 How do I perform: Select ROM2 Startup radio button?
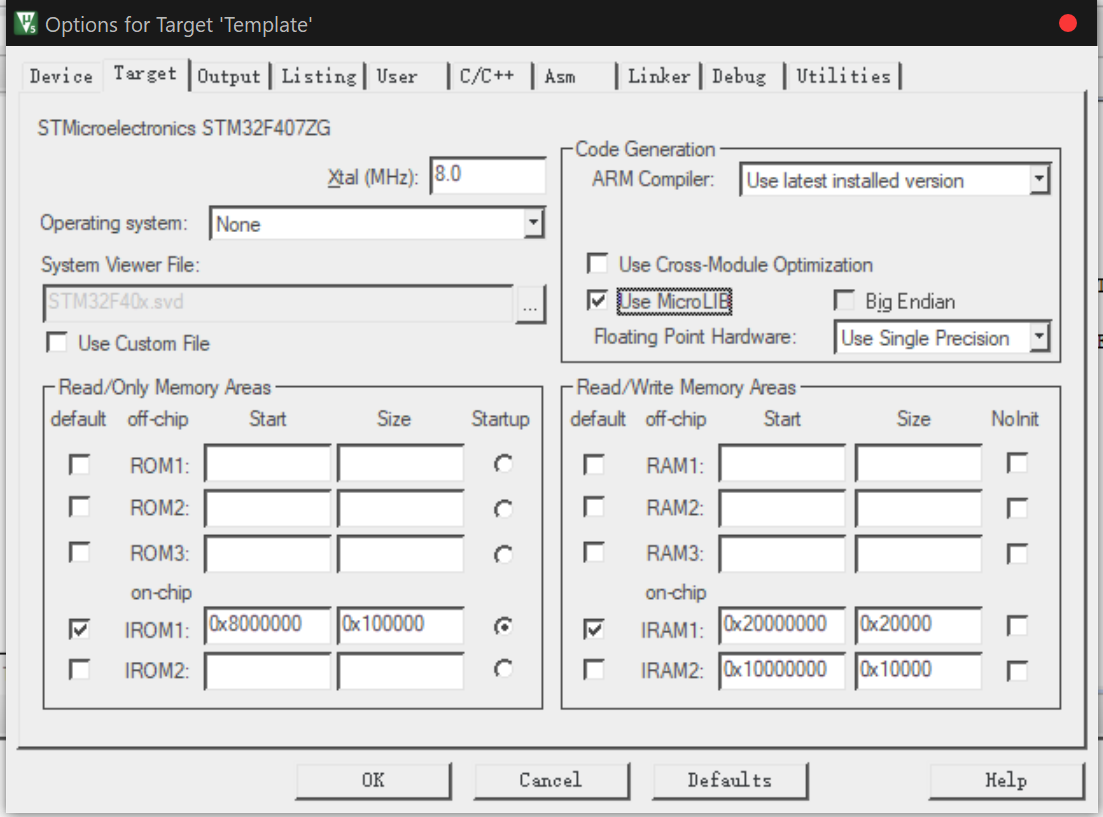pyautogui.click(x=503, y=509)
